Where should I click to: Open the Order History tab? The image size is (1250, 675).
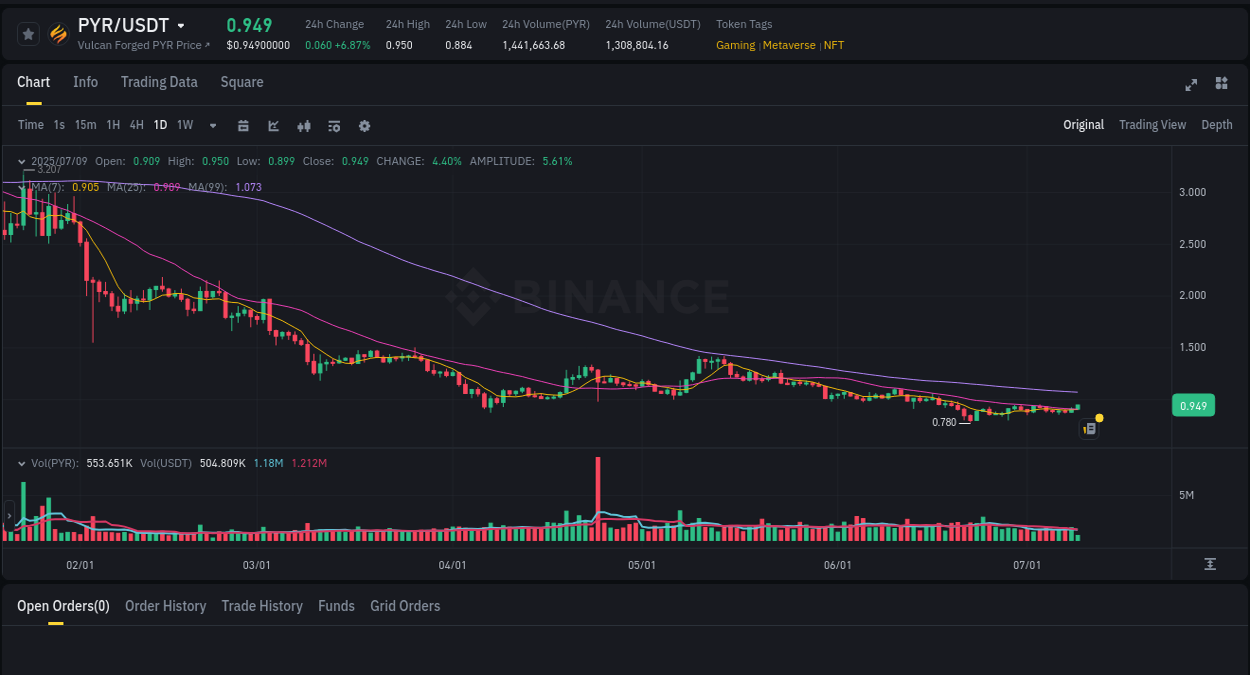(165, 606)
